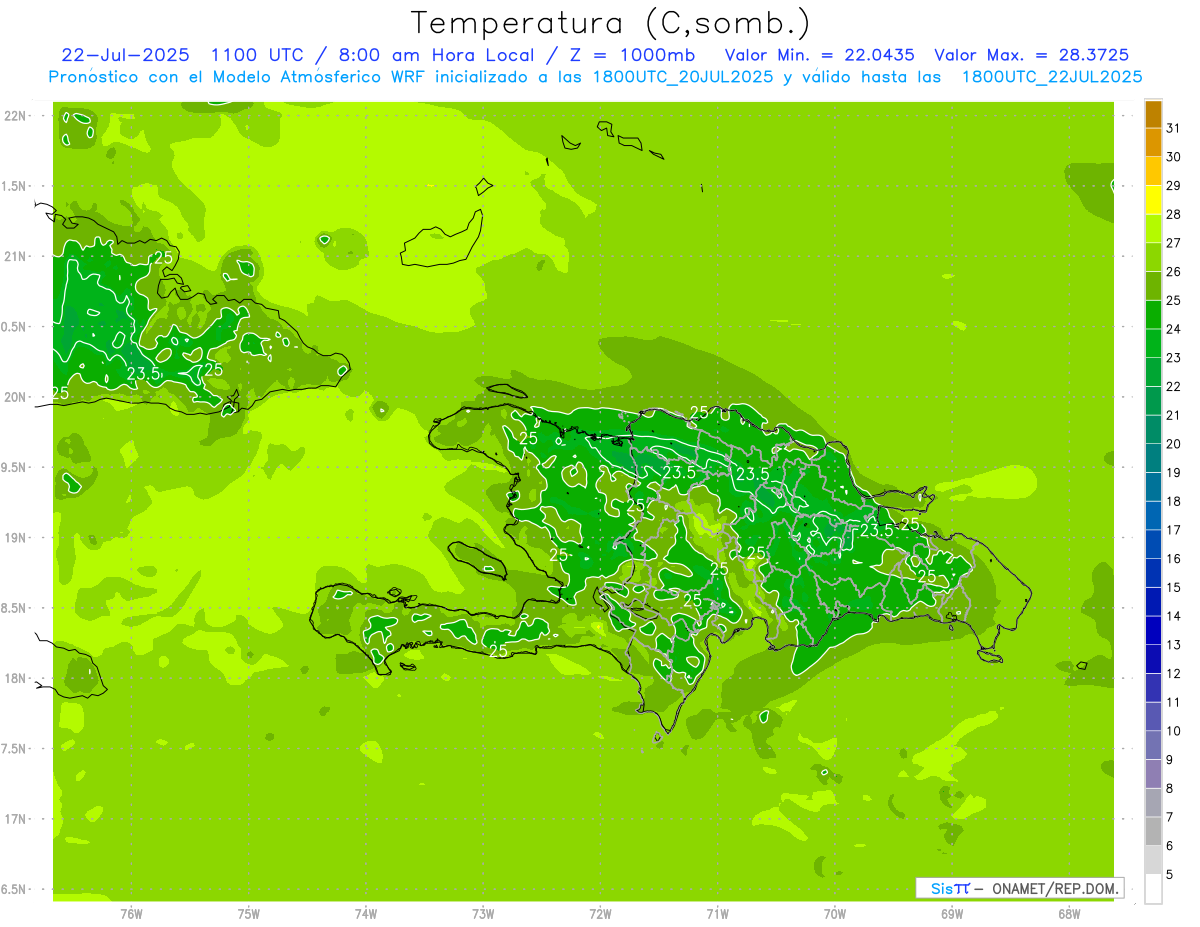Click the 75W longitude axis label

(248, 913)
